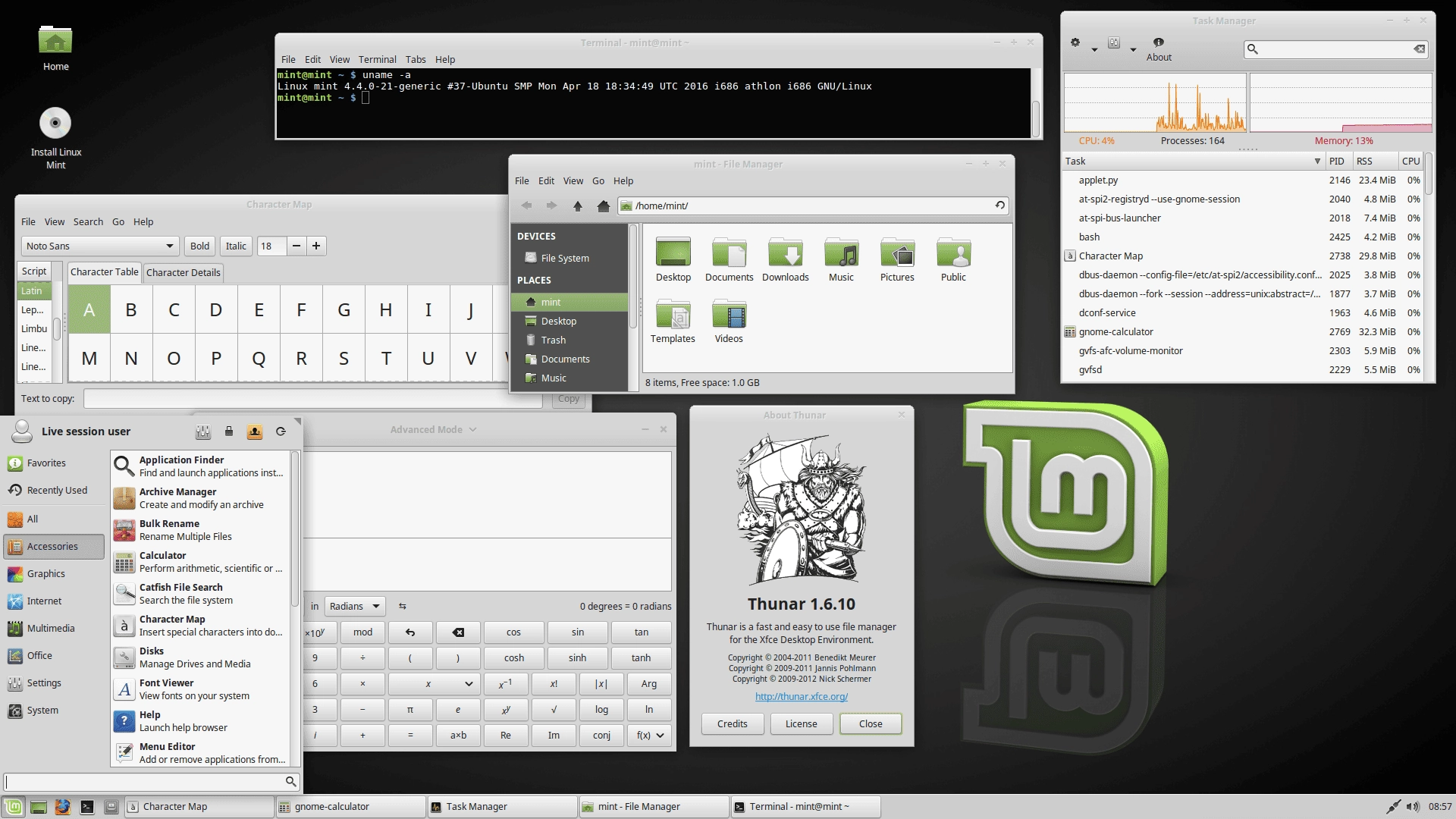This screenshot has height=819, width=1456.
Task: Open the Home folder desktop icon
Action: point(55,49)
